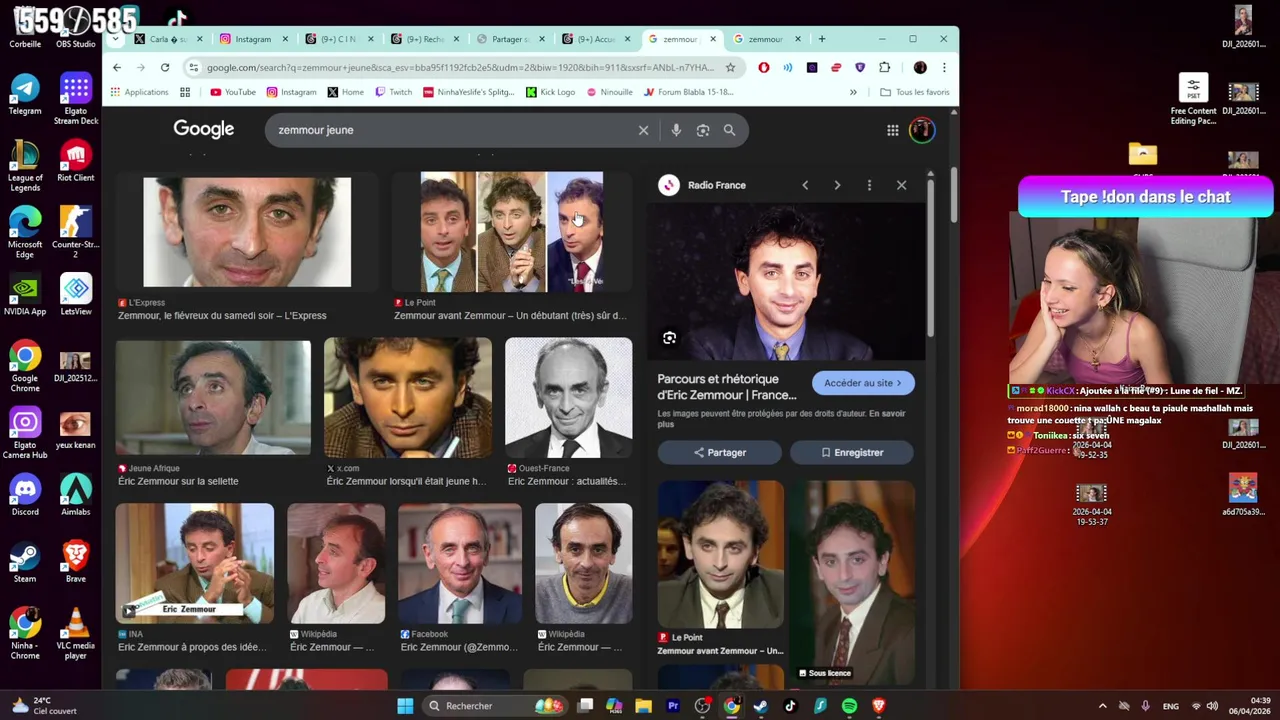Clear the Google search box with X

coord(643,130)
